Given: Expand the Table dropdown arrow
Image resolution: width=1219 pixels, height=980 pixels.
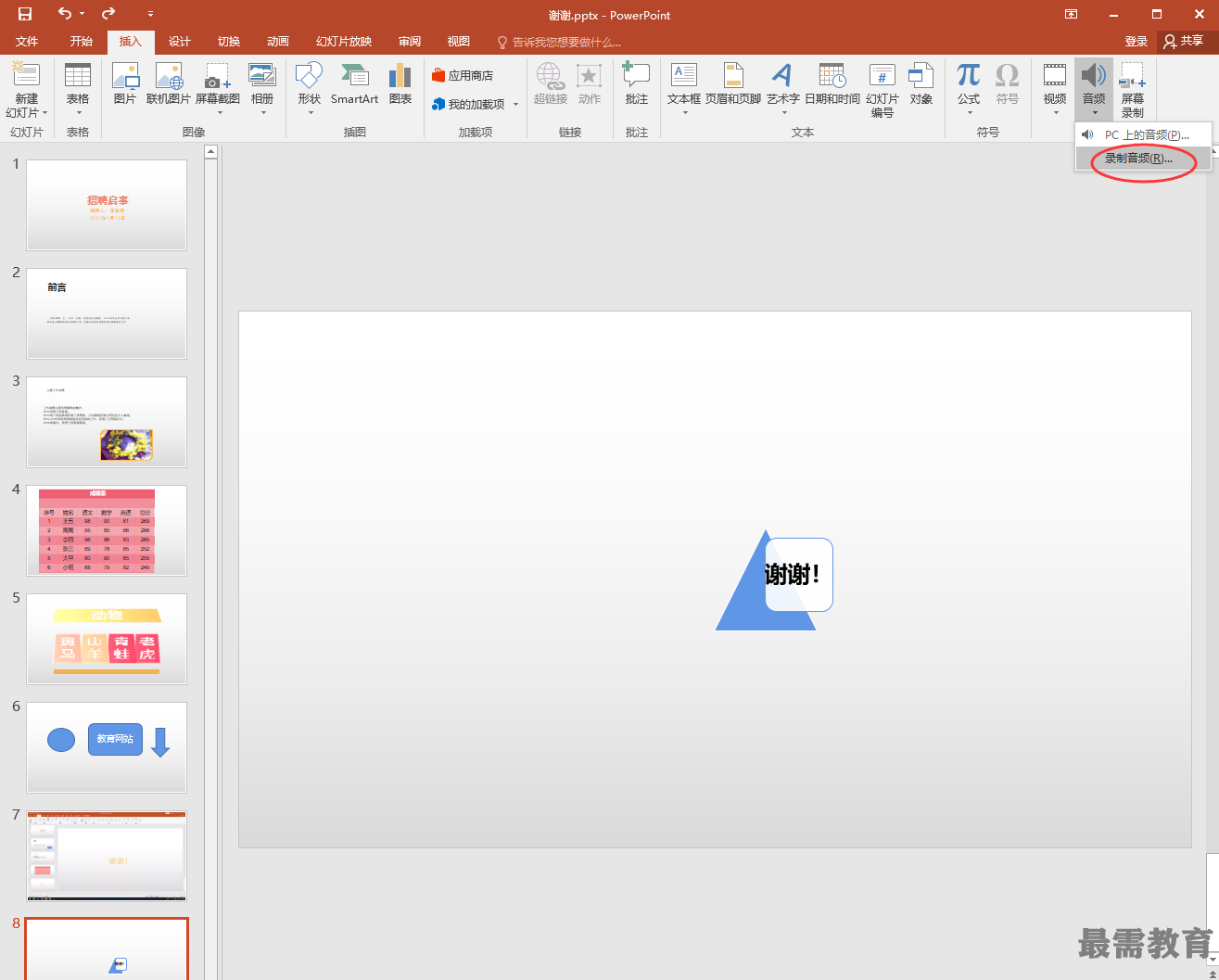Looking at the screenshot, I should tap(78, 113).
